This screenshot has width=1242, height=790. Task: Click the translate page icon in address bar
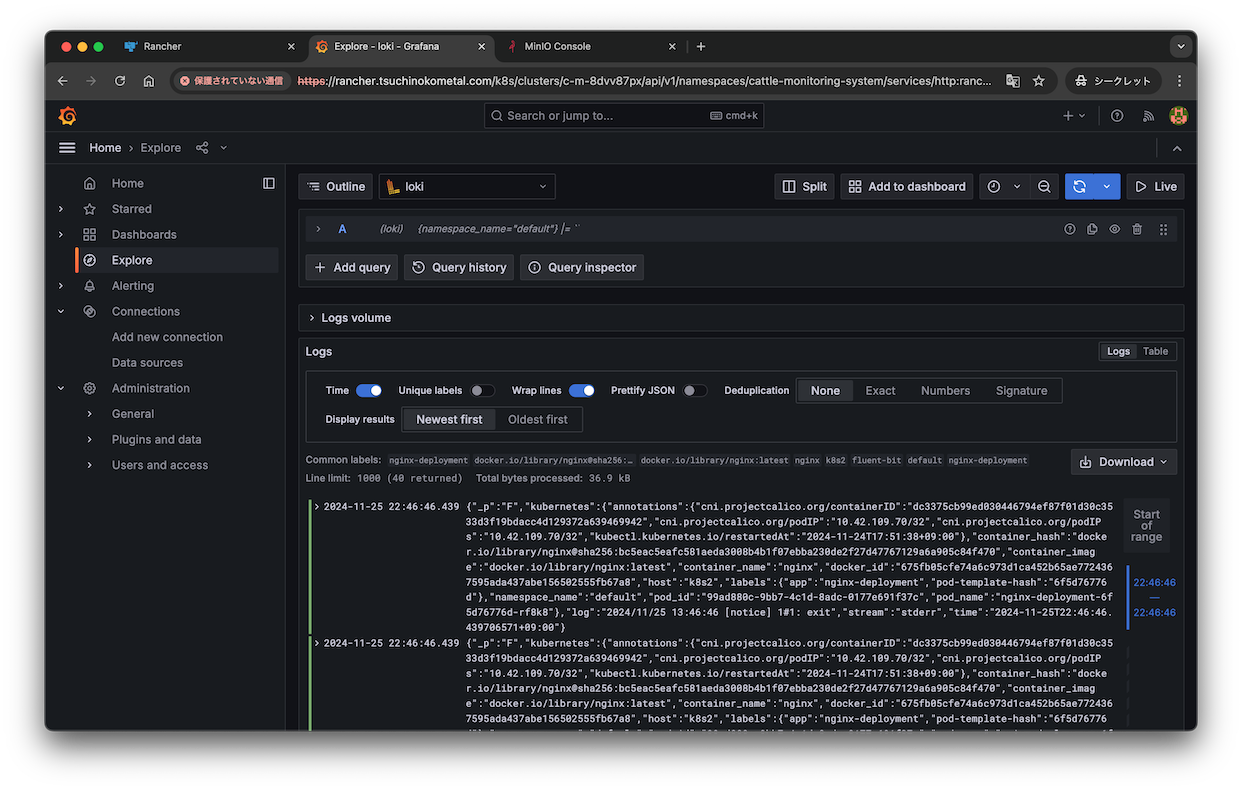[1013, 81]
